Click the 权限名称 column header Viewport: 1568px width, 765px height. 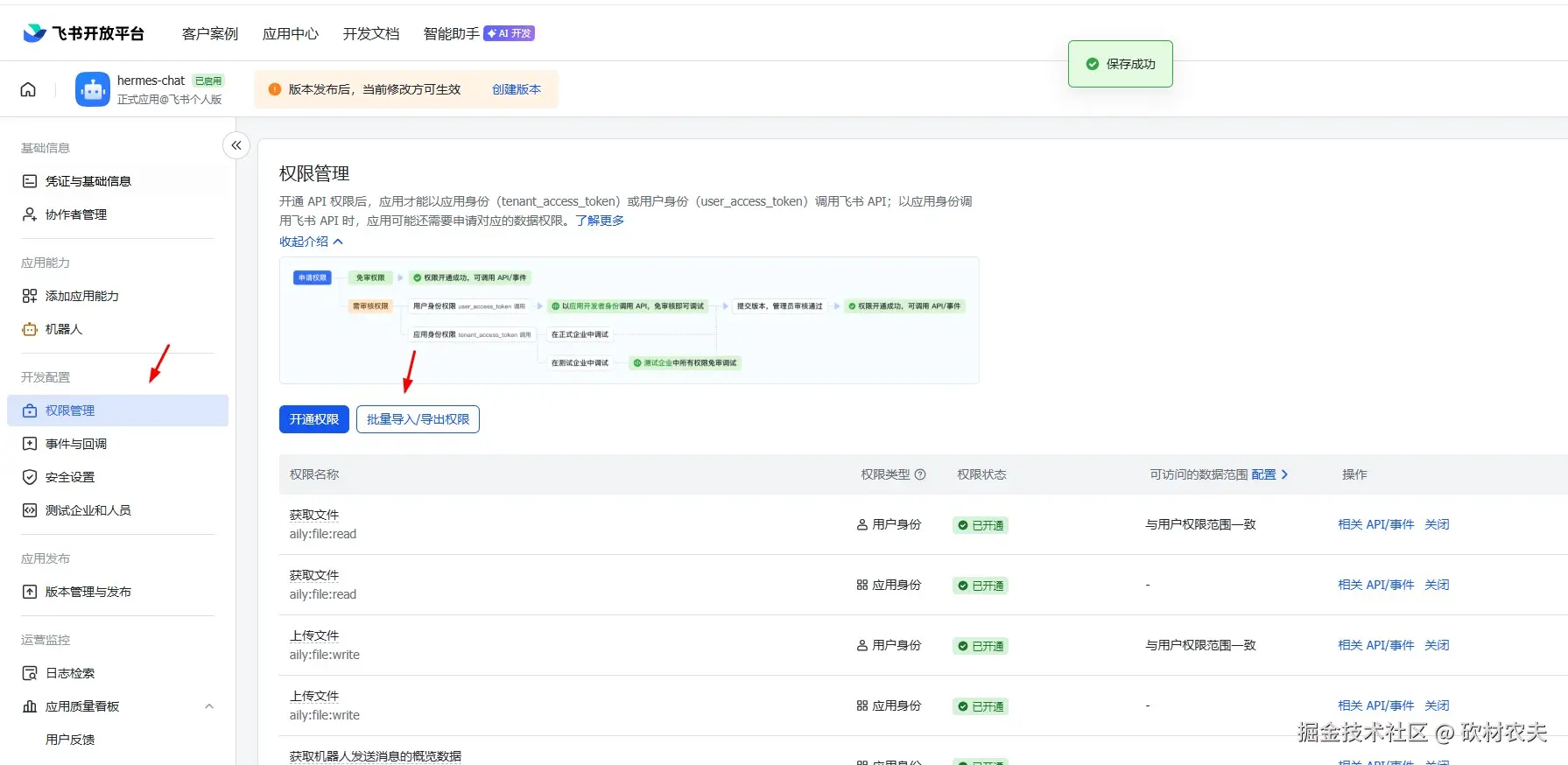coord(314,474)
